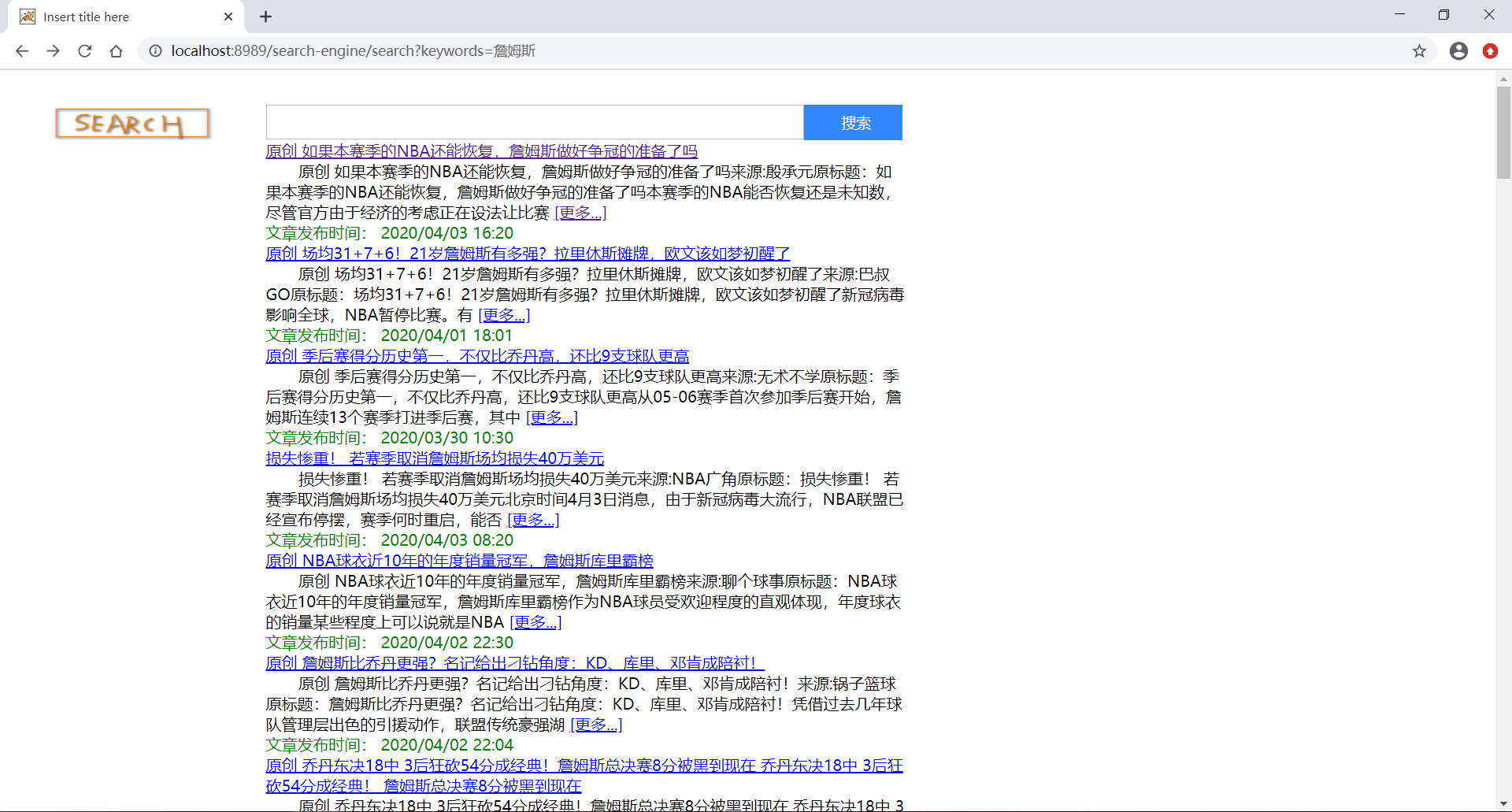Click the scrollbar down arrow

(1503, 803)
